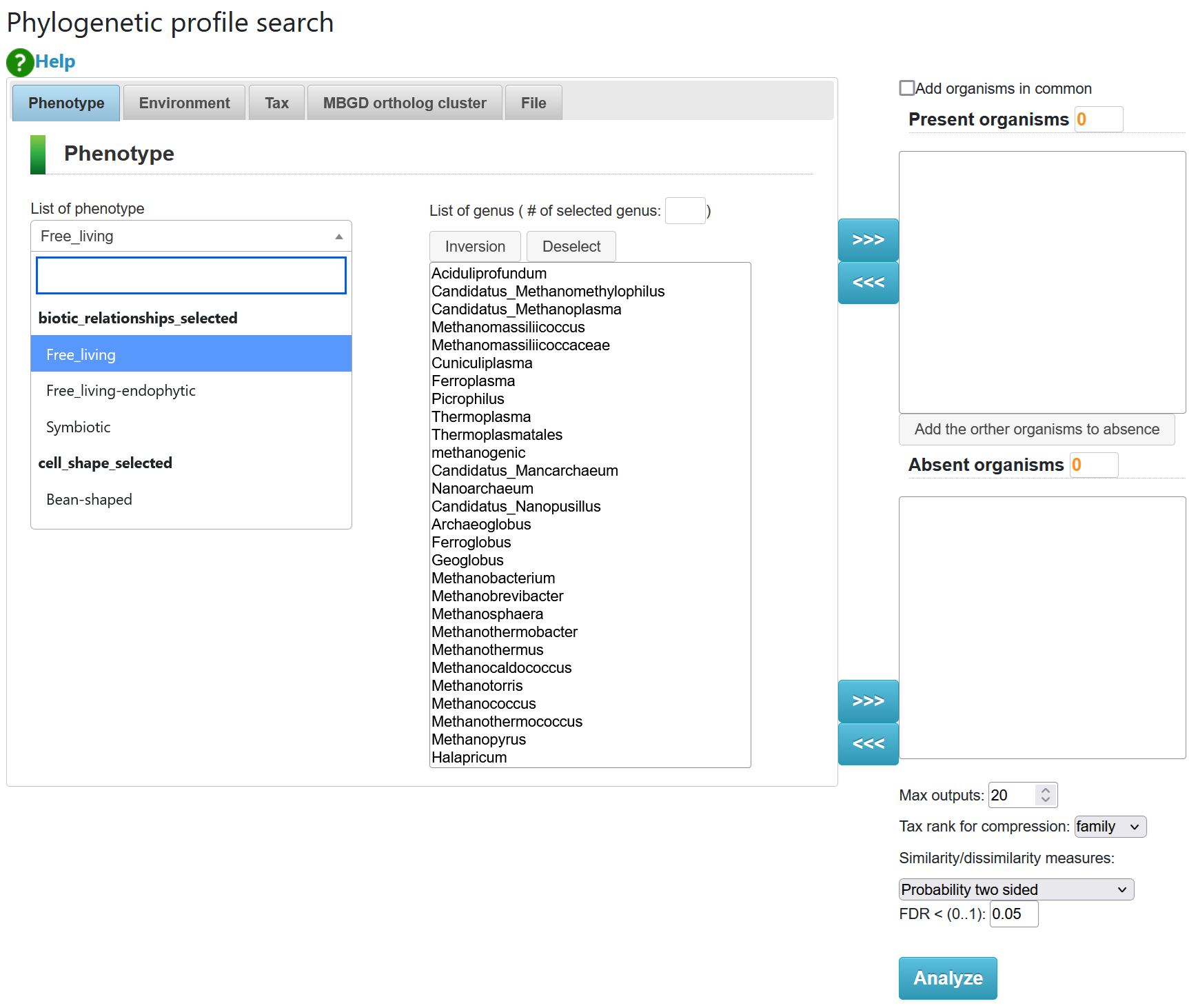1189x1008 pixels.
Task: Click the upper <<< button to remove present organisms
Action: click(868, 283)
